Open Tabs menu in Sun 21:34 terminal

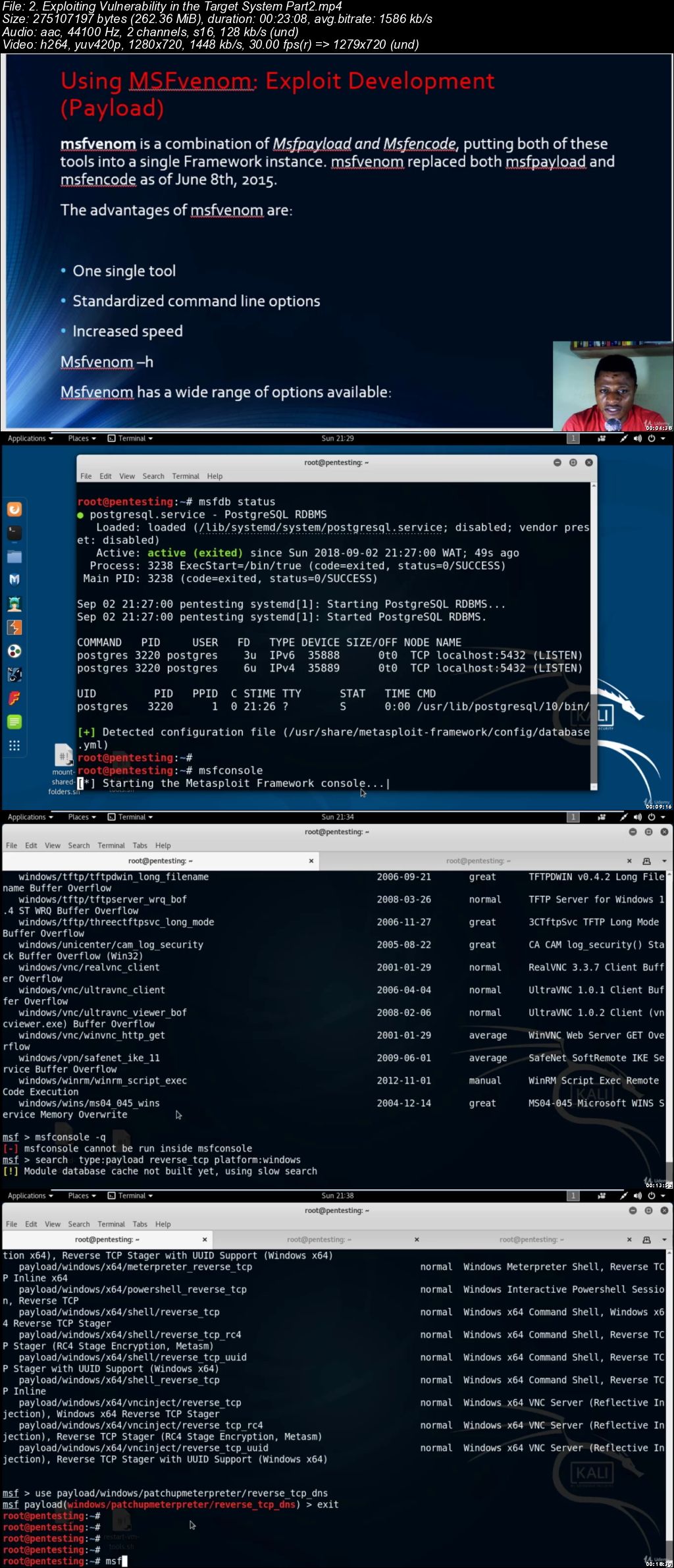click(140, 846)
